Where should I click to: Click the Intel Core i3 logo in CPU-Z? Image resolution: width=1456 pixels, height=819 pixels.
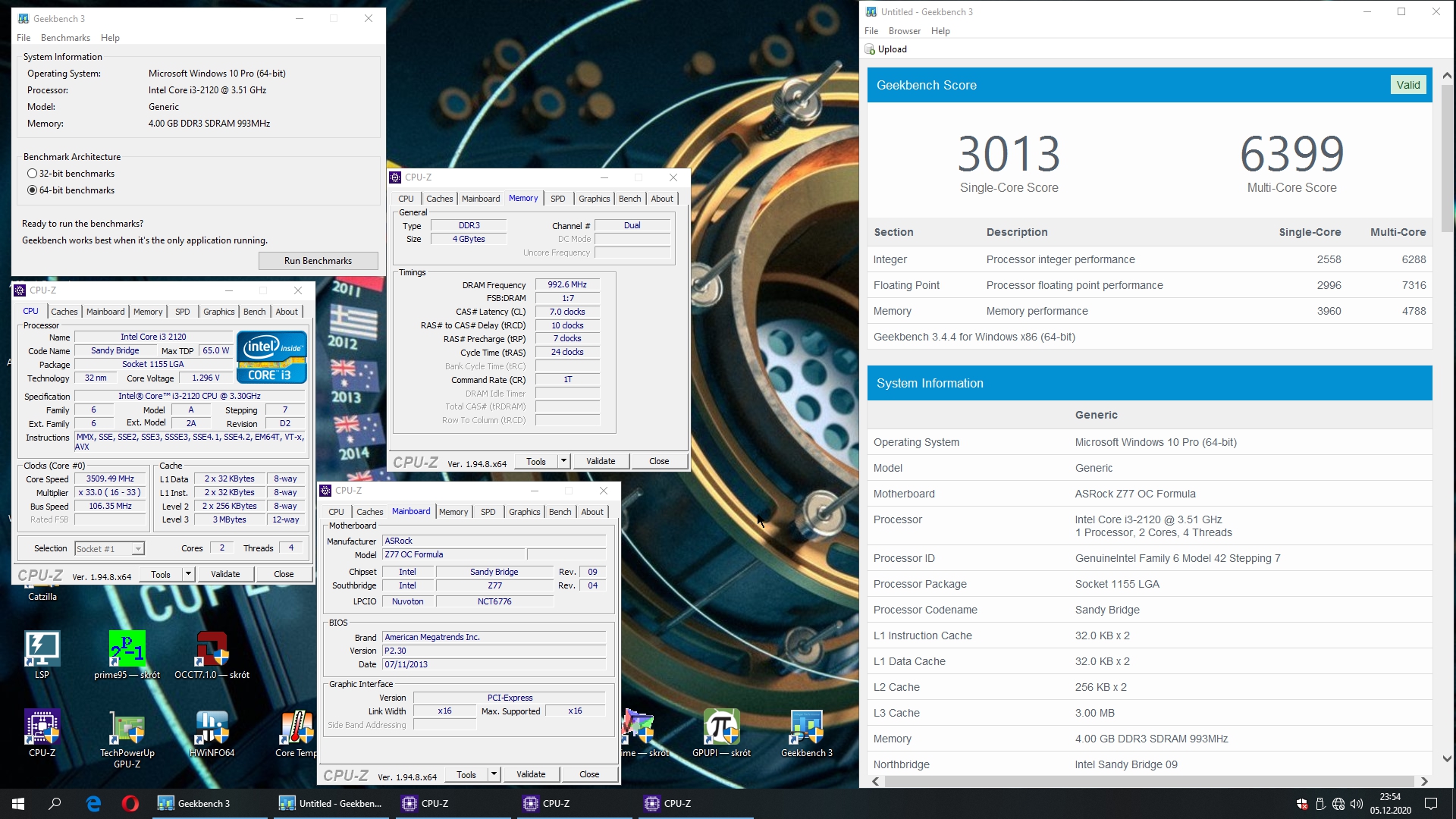(271, 356)
